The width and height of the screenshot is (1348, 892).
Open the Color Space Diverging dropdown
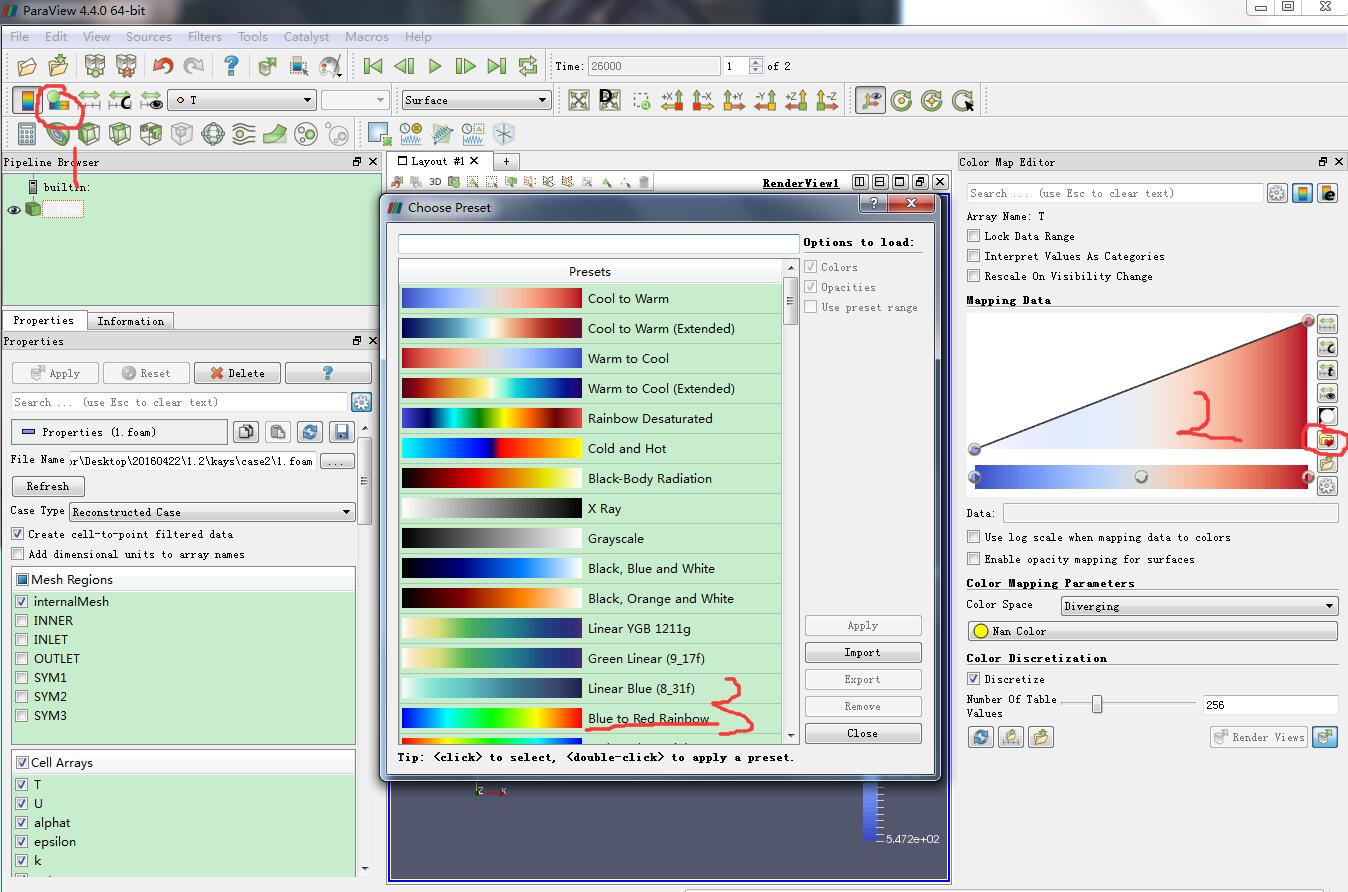(1199, 606)
